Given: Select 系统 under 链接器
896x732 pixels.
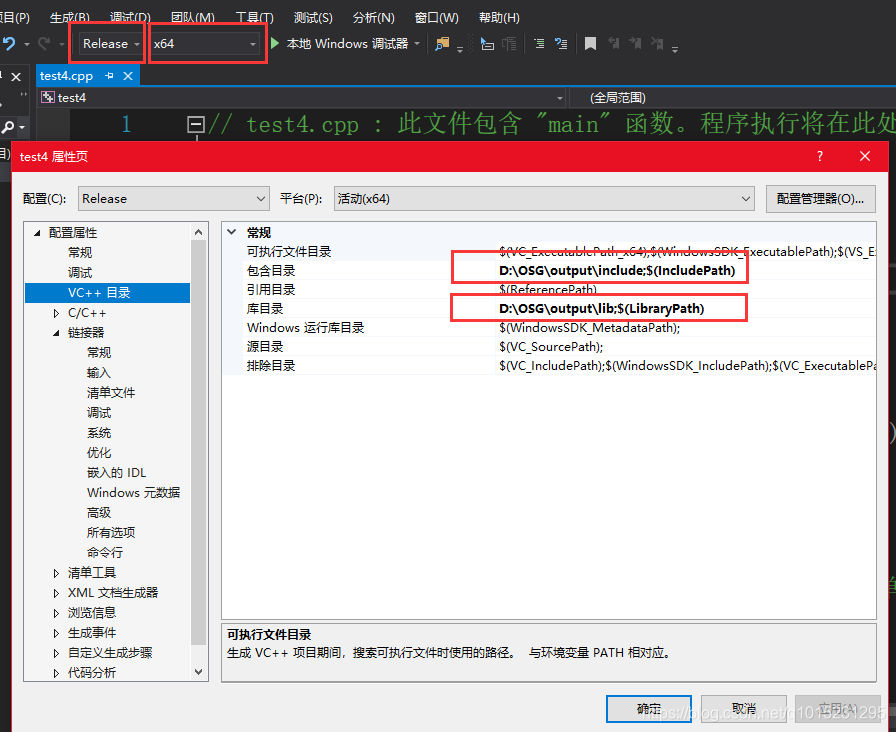Looking at the screenshot, I should (99, 433).
